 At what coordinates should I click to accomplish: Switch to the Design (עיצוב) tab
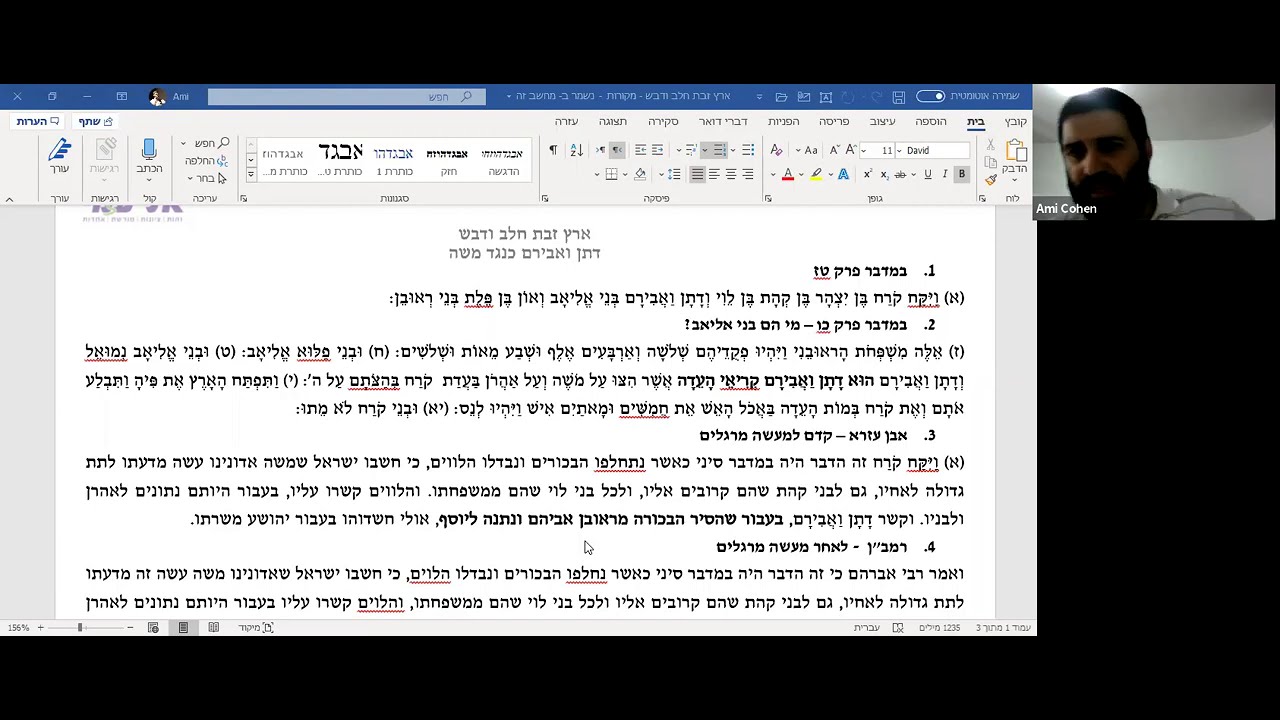[x=881, y=121]
